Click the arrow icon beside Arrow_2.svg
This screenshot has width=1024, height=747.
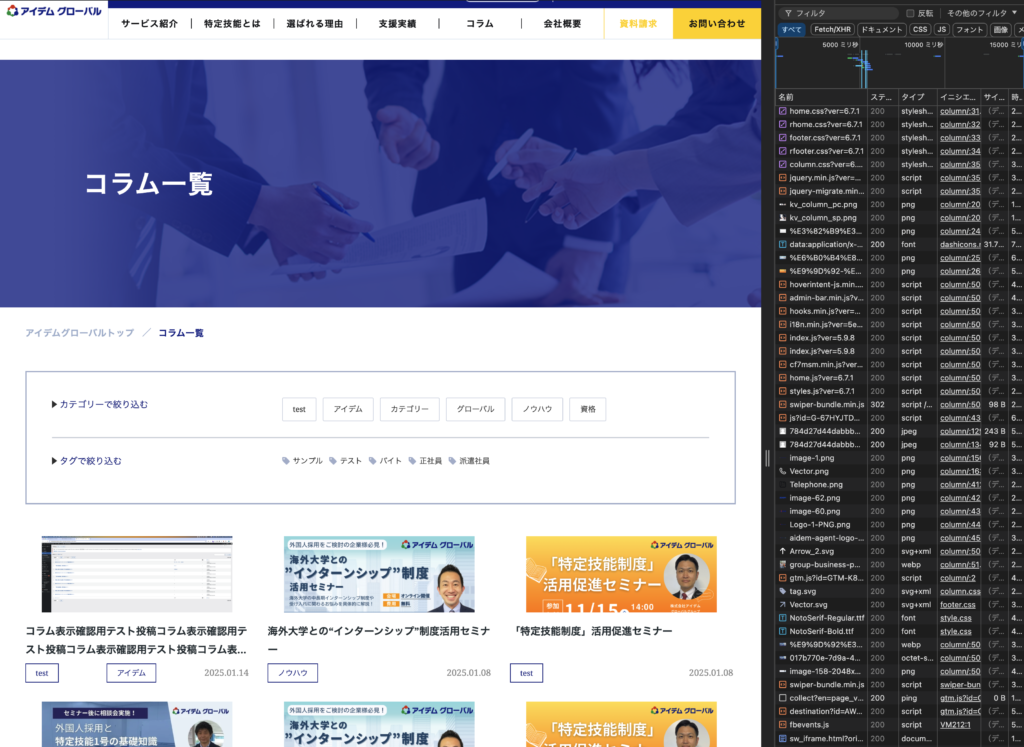click(782, 551)
